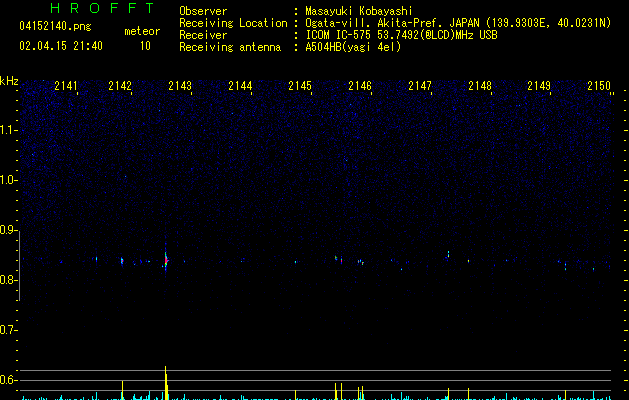
Task: Click the 2141 time marker
Action: pos(66,86)
